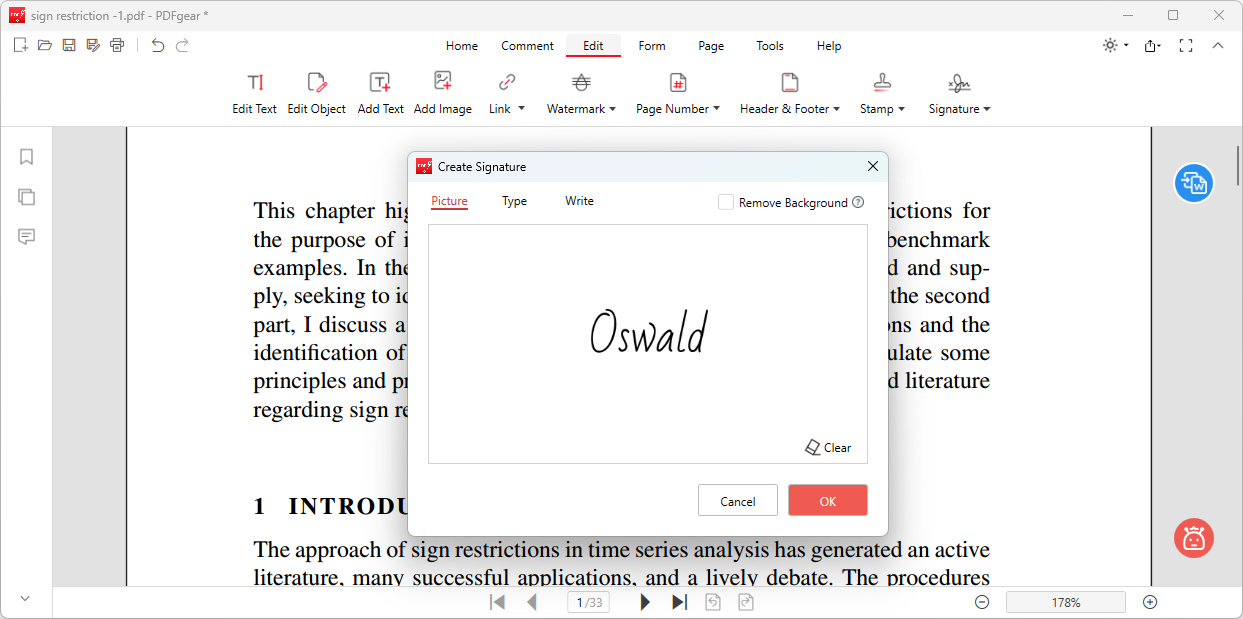
Task: Enable the Remove Background checkbox
Action: [726, 202]
